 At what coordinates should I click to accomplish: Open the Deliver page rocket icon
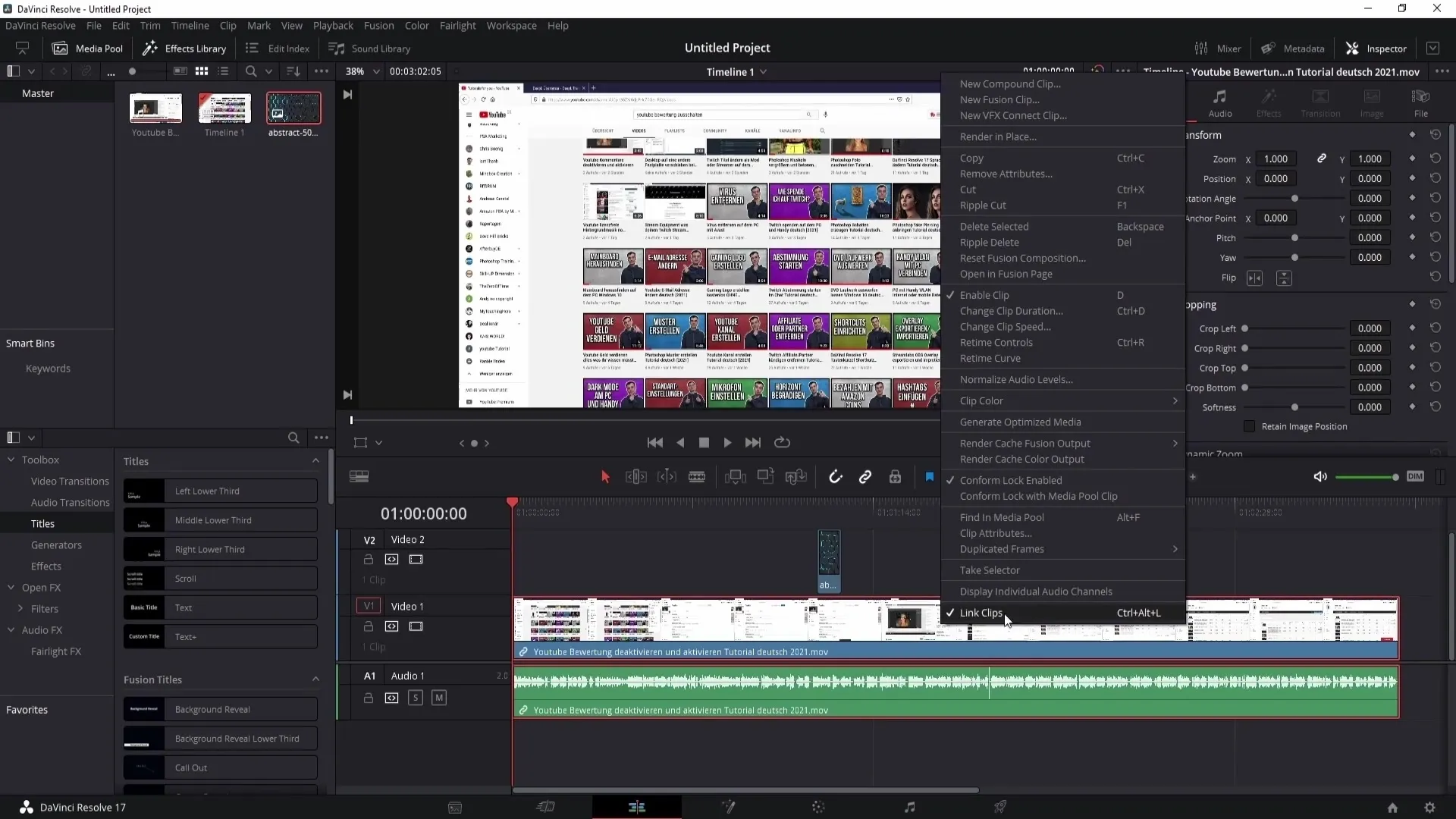coord(1000,808)
